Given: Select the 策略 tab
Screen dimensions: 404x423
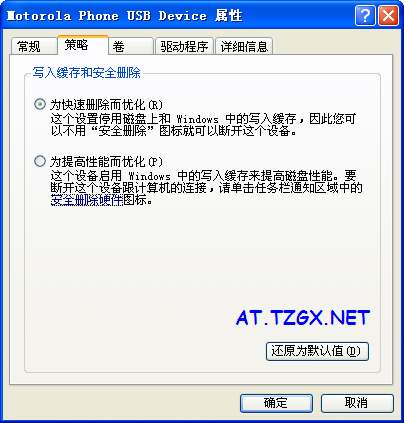Looking at the screenshot, I should tap(83, 45).
